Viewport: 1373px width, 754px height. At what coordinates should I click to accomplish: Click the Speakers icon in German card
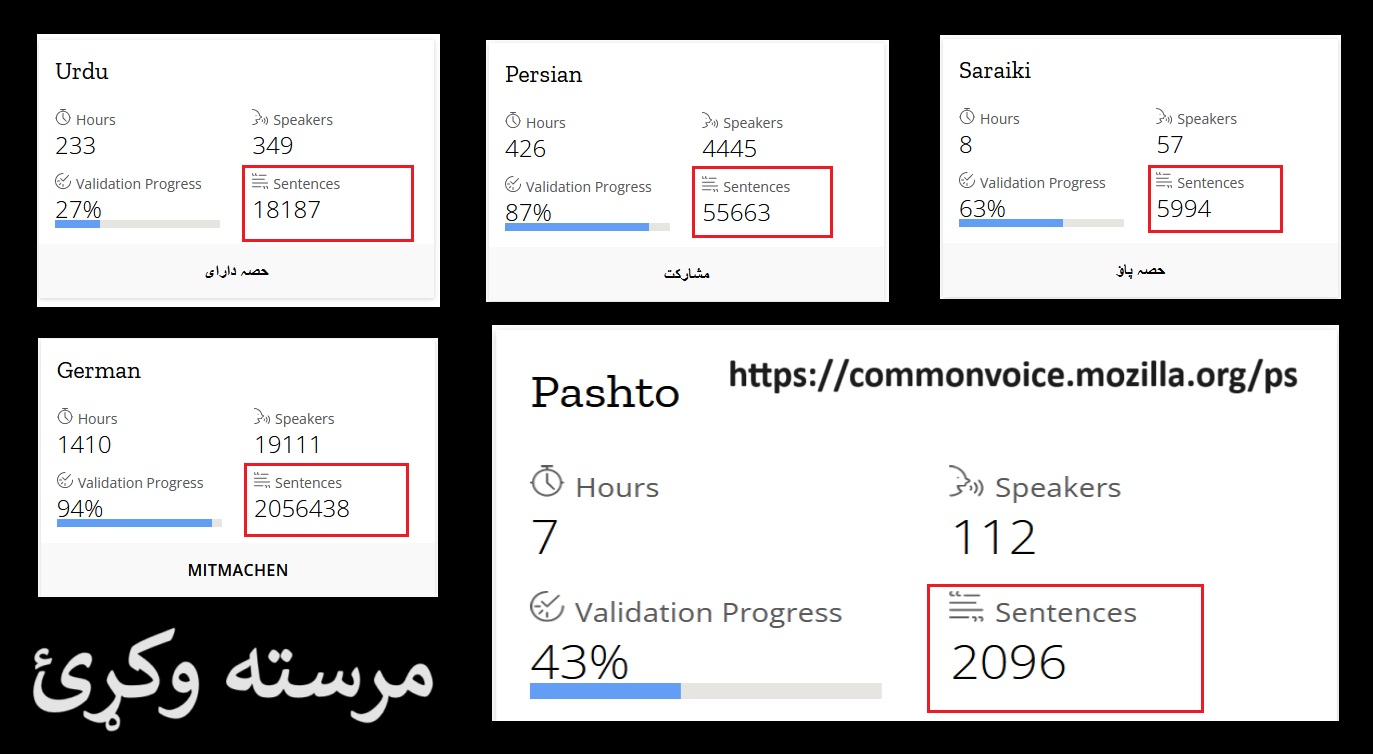click(262, 417)
